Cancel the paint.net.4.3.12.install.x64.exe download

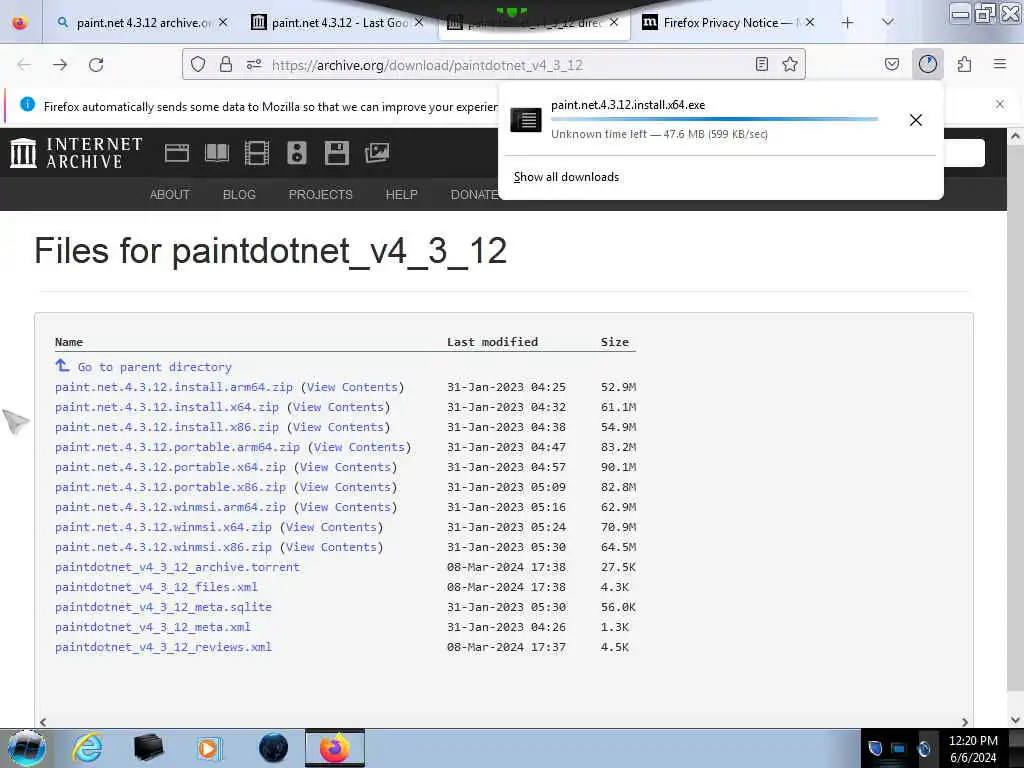916,120
